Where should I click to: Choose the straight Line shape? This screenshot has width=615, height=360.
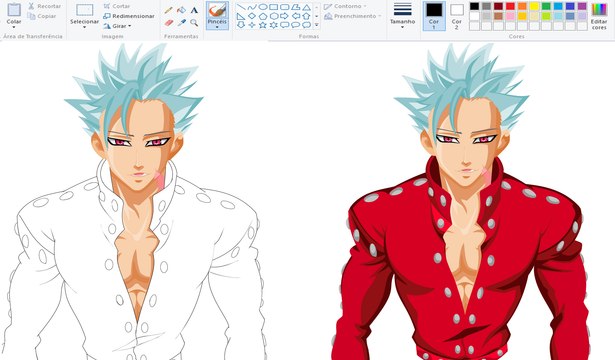click(x=241, y=7)
